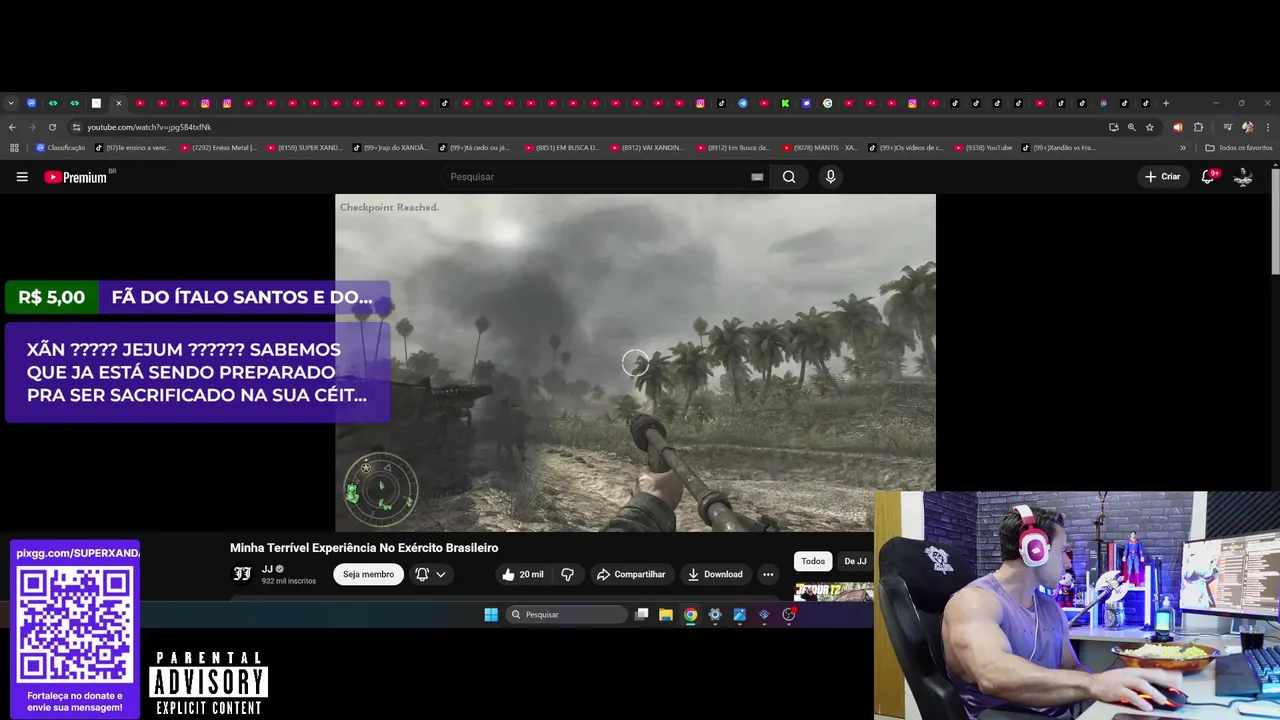Start voice search with the microphone
This screenshot has width=1280, height=720.
(830, 177)
